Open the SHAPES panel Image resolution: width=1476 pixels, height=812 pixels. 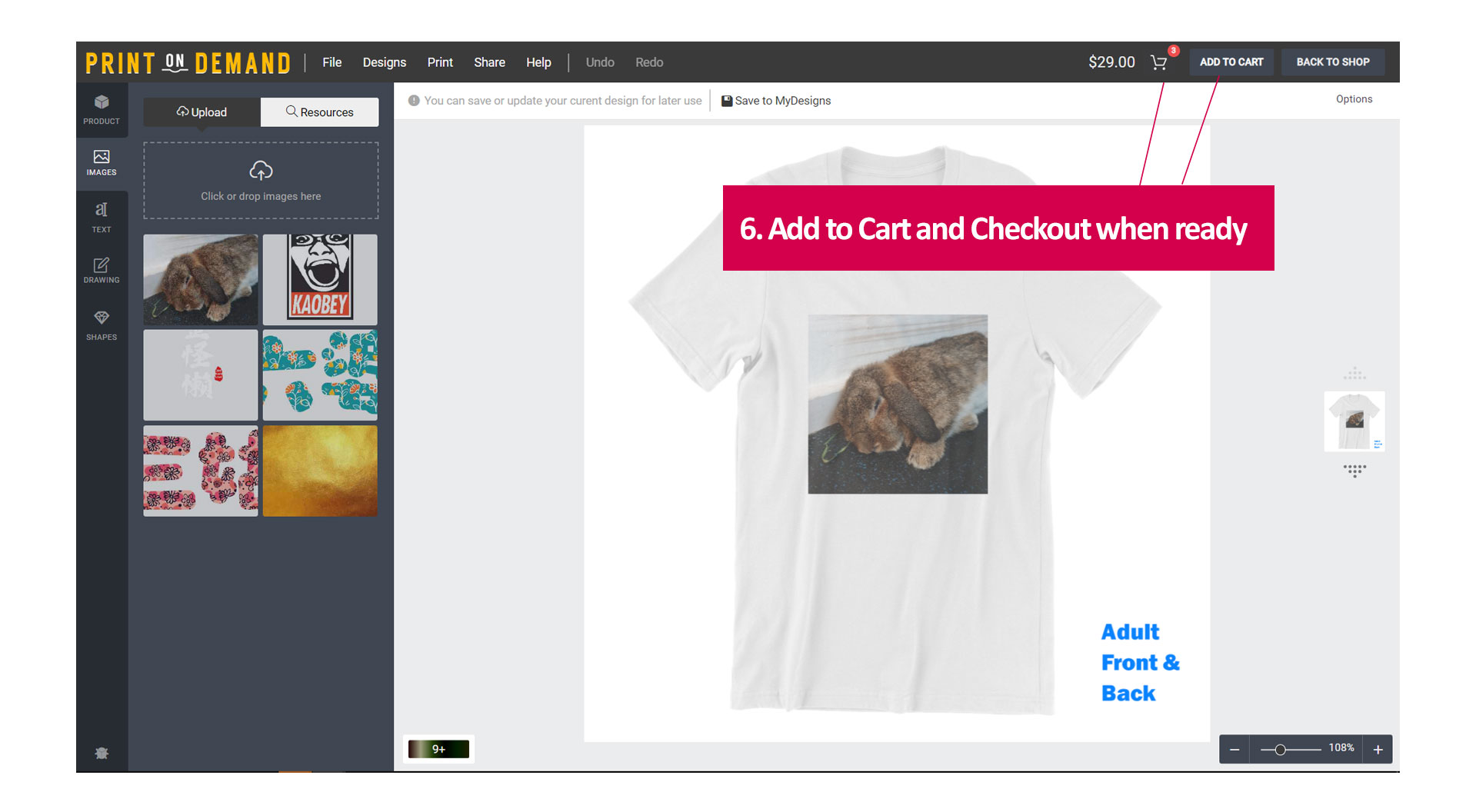102,324
